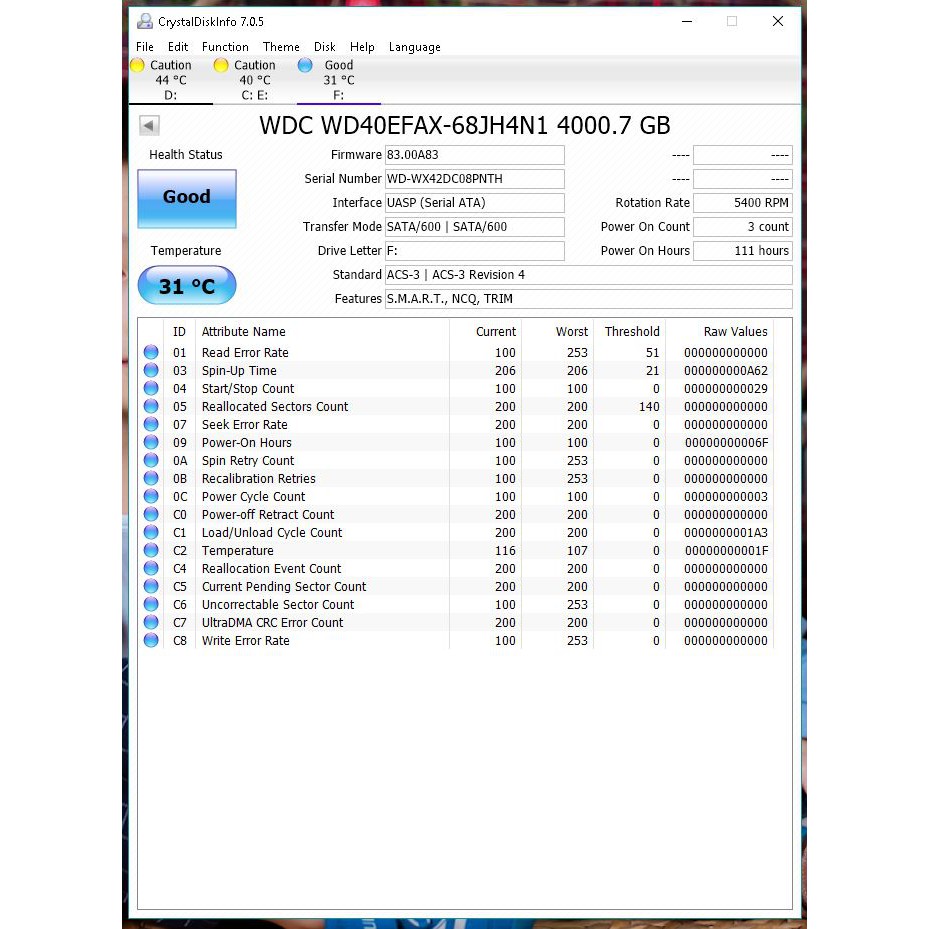
Task: Click the indicator next to Power-On Hours
Action: [x=151, y=442]
